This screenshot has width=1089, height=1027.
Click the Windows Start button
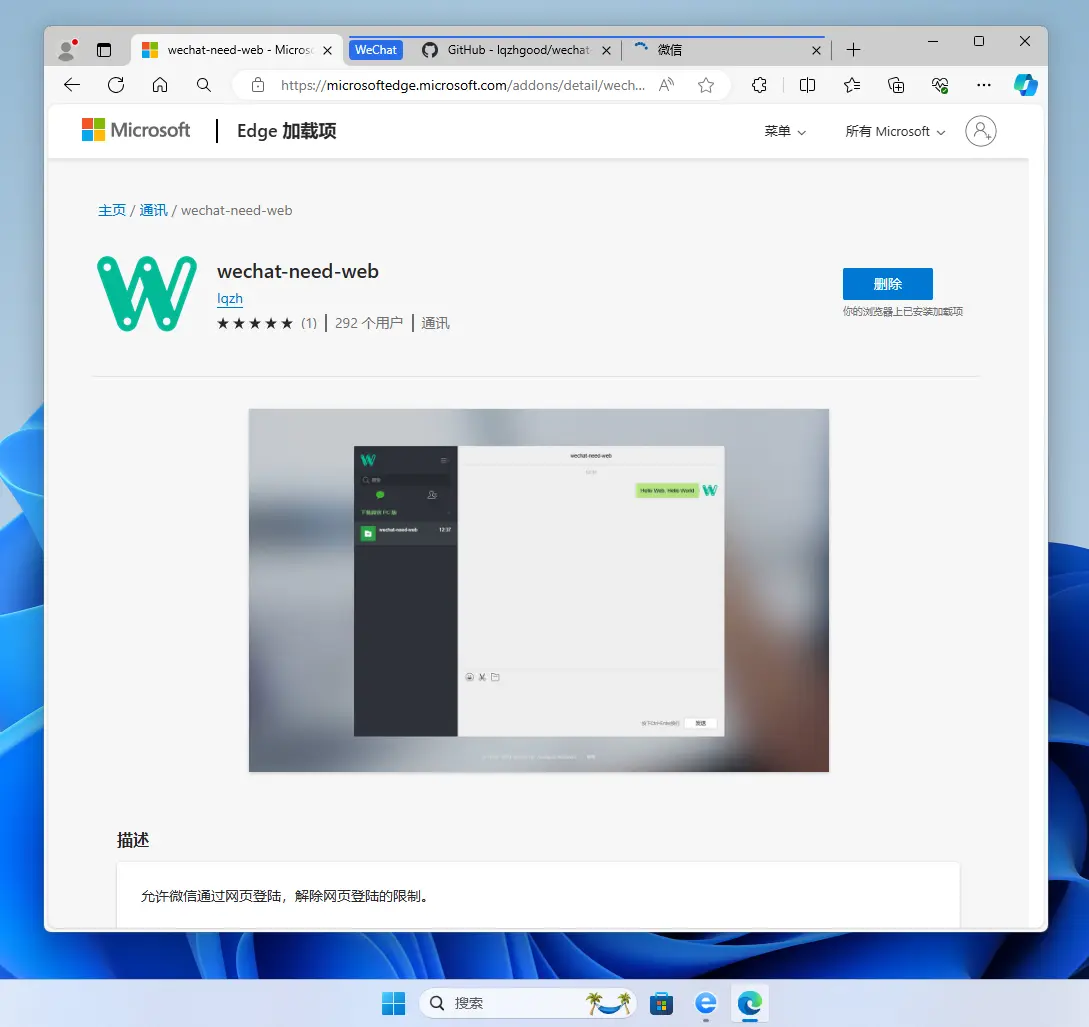[393, 1003]
